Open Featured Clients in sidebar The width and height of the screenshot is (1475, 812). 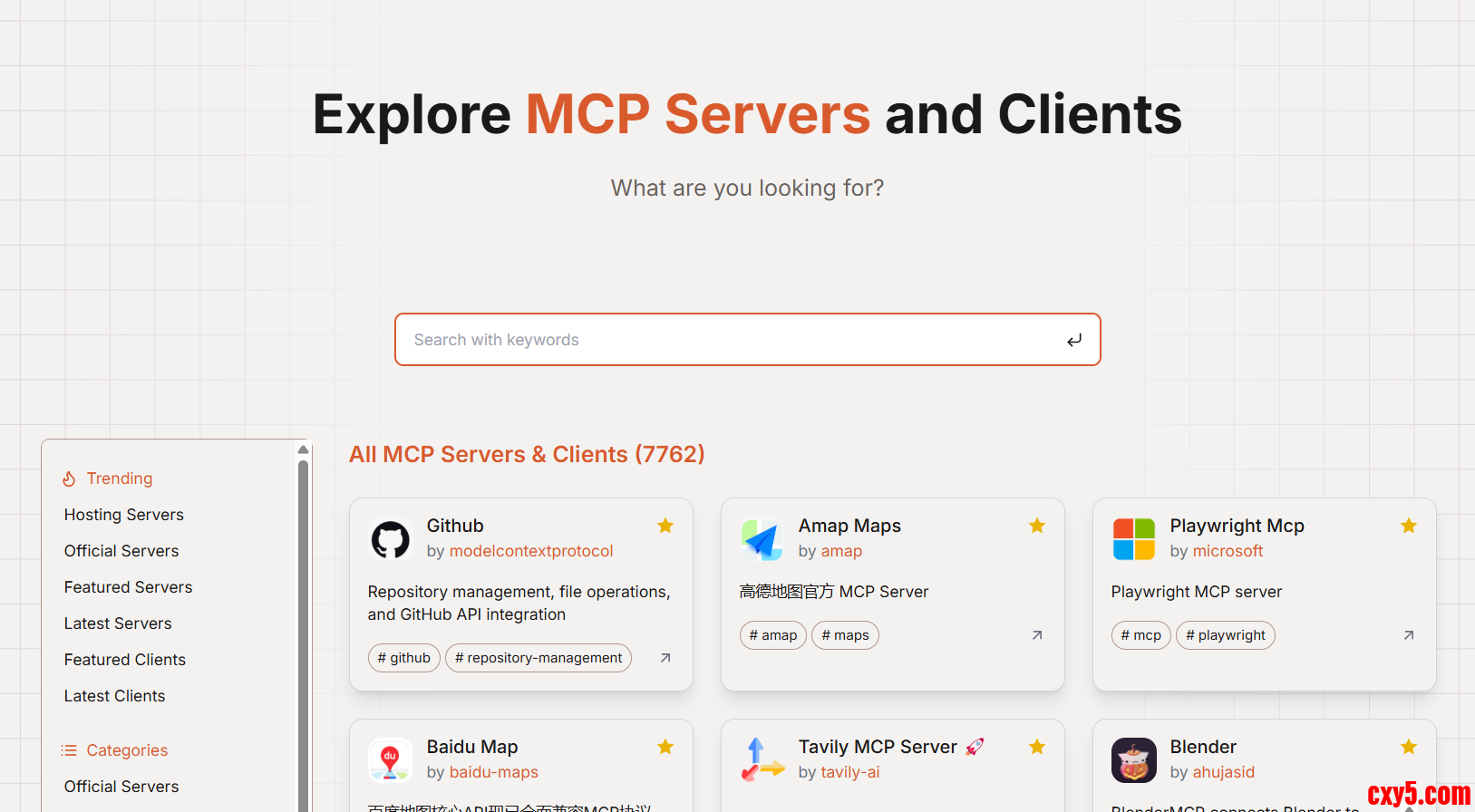(125, 660)
